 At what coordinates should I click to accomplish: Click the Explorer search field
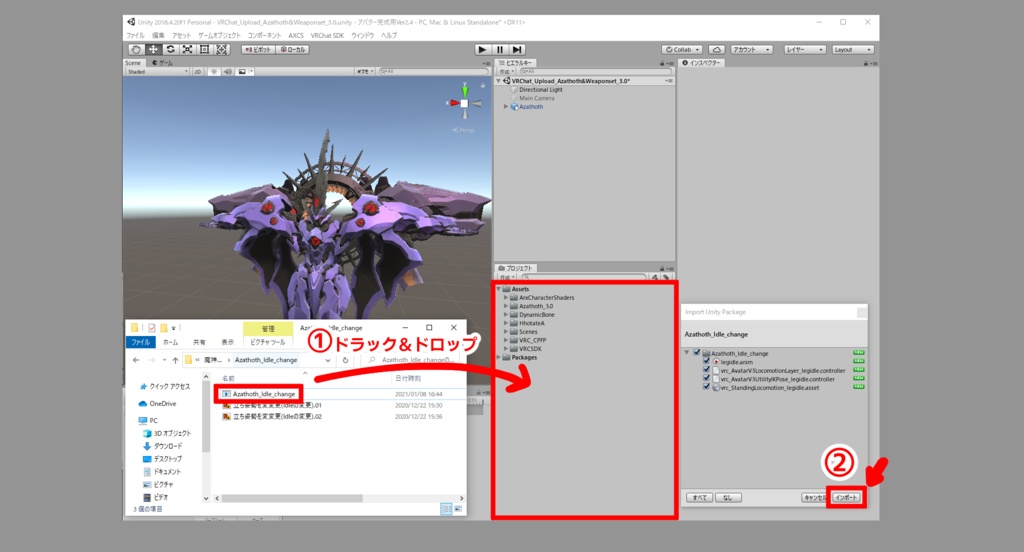413,360
